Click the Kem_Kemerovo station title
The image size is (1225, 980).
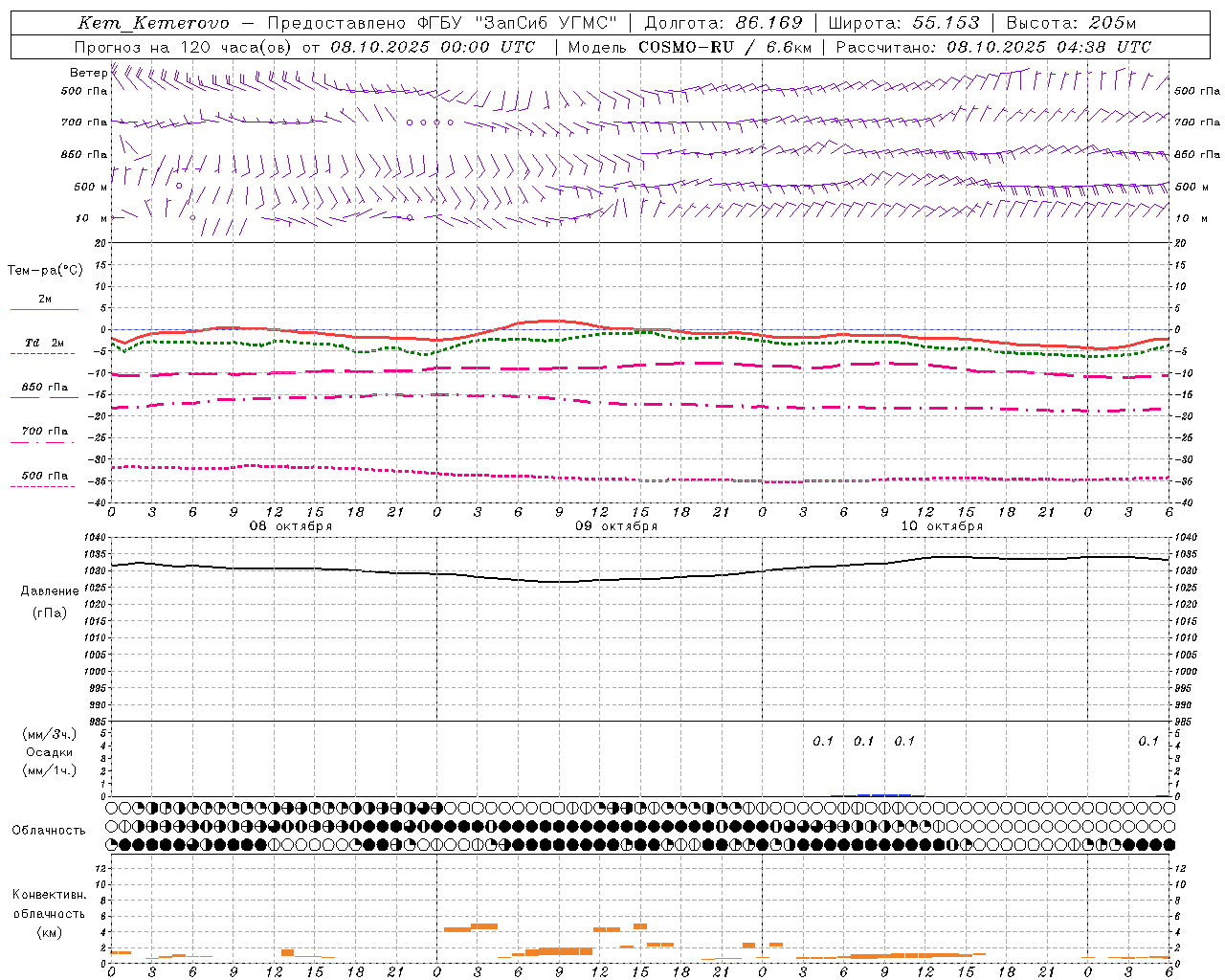point(154,23)
